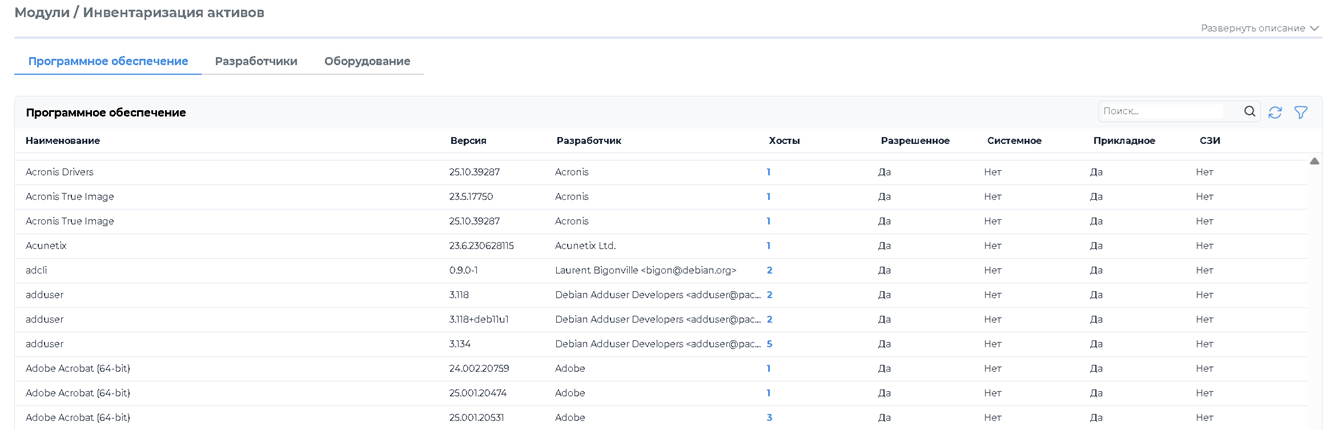Open the table filter icon
Screen dimensions: 1334x430
coord(1301,113)
